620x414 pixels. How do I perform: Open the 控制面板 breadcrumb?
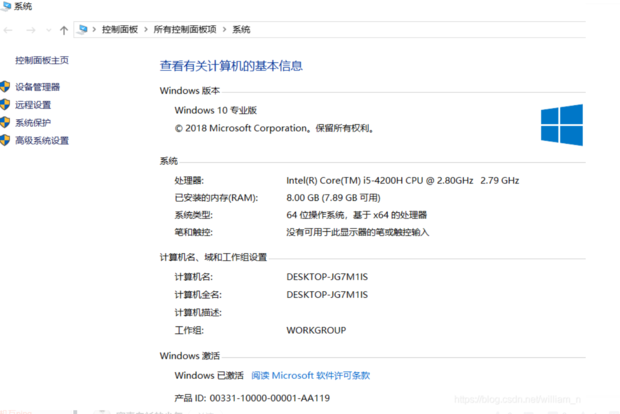point(120,29)
